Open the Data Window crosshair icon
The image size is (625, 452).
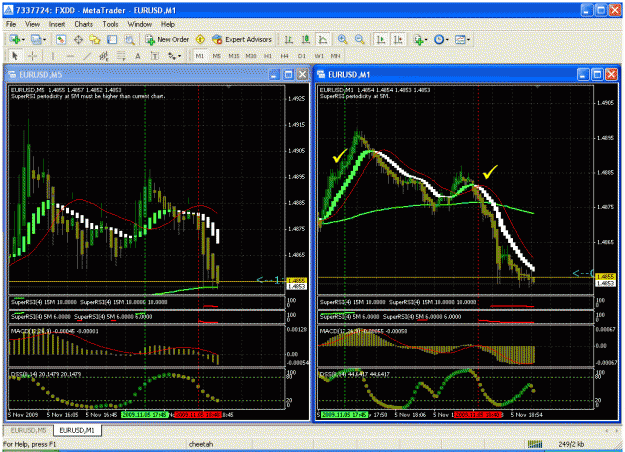pos(78,39)
